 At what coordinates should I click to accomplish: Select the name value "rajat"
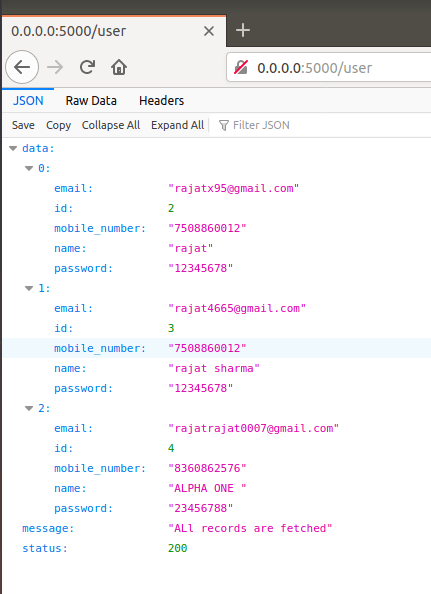coord(191,249)
